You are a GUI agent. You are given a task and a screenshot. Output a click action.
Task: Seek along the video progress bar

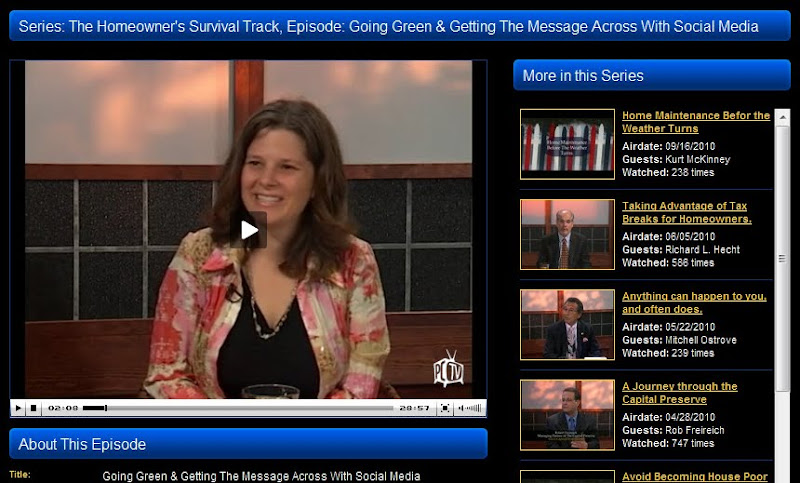tap(238, 408)
